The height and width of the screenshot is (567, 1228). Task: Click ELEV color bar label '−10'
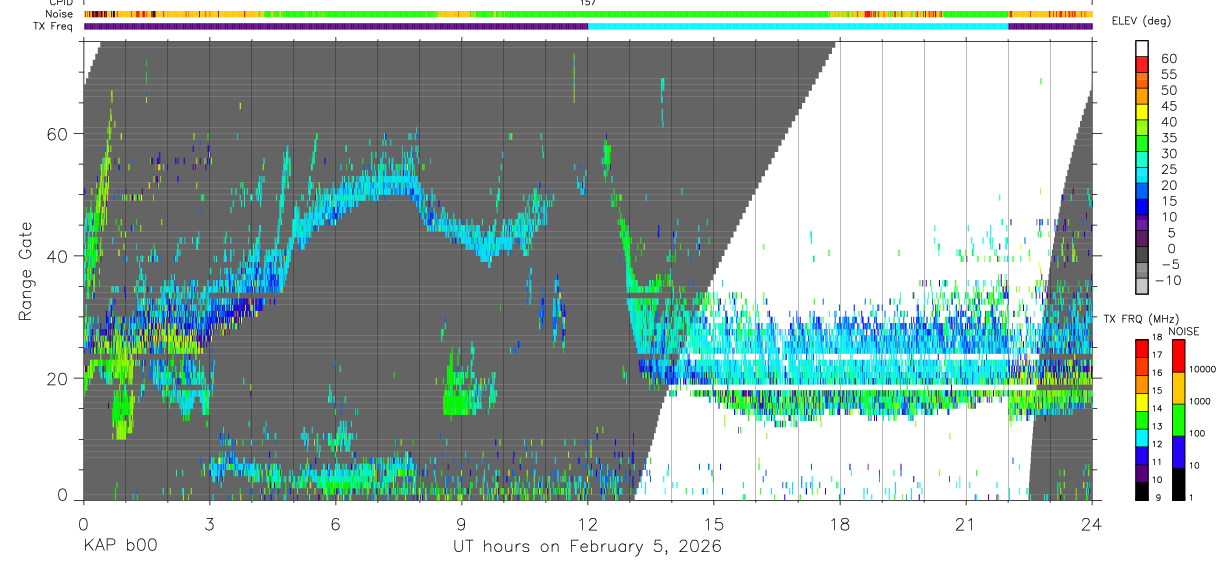tap(1168, 281)
